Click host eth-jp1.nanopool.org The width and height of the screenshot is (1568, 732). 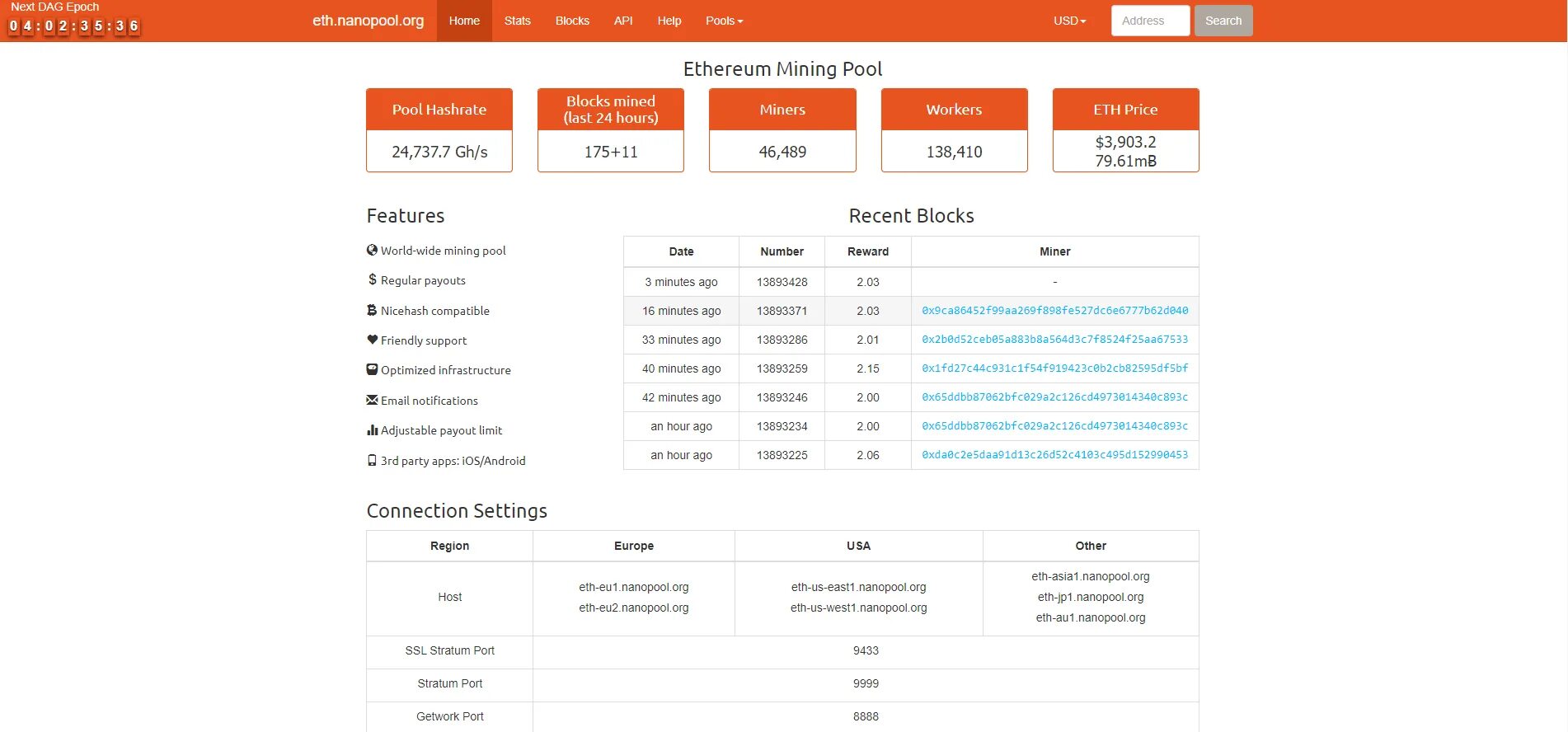pyautogui.click(x=1090, y=597)
